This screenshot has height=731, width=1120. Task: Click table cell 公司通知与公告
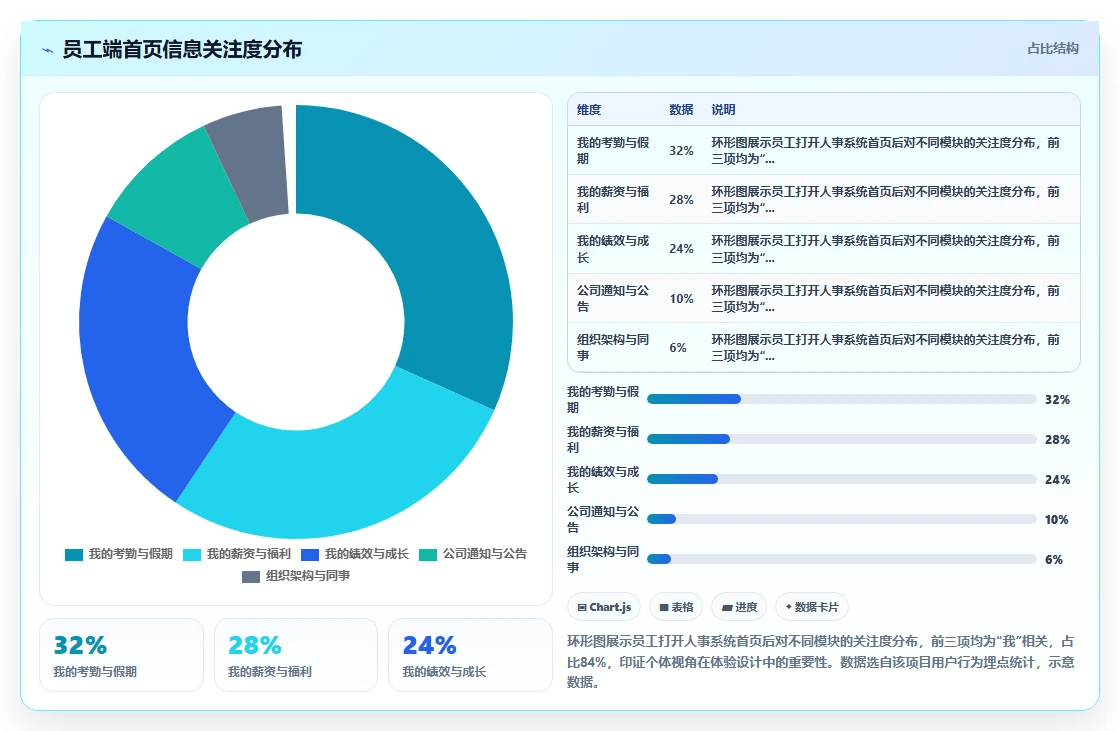click(x=614, y=298)
